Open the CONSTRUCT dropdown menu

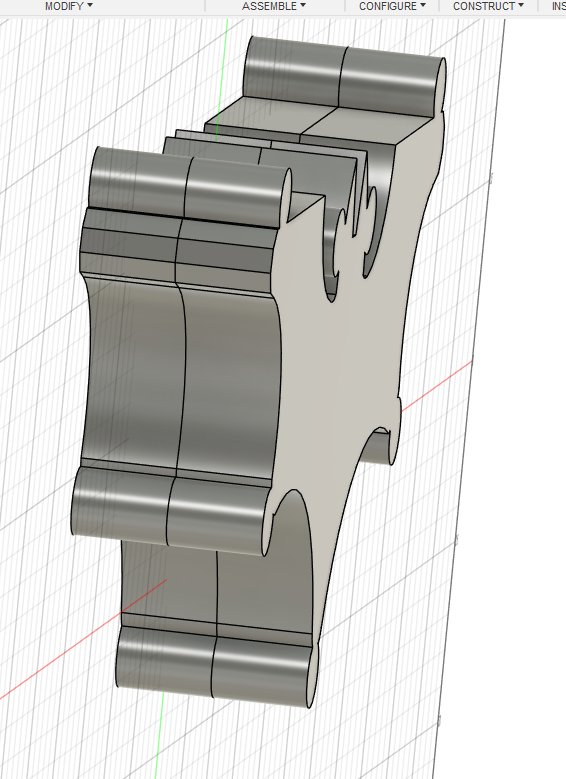point(488,6)
